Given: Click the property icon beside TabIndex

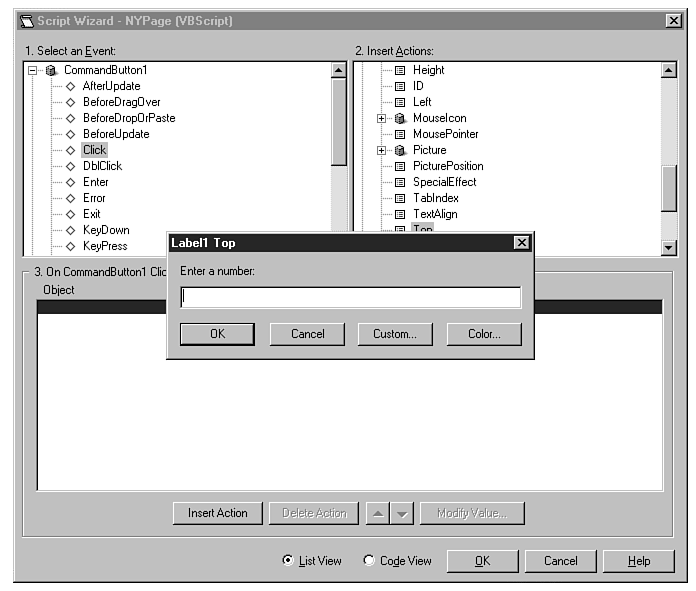Looking at the screenshot, I should click(x=400, y=198).
